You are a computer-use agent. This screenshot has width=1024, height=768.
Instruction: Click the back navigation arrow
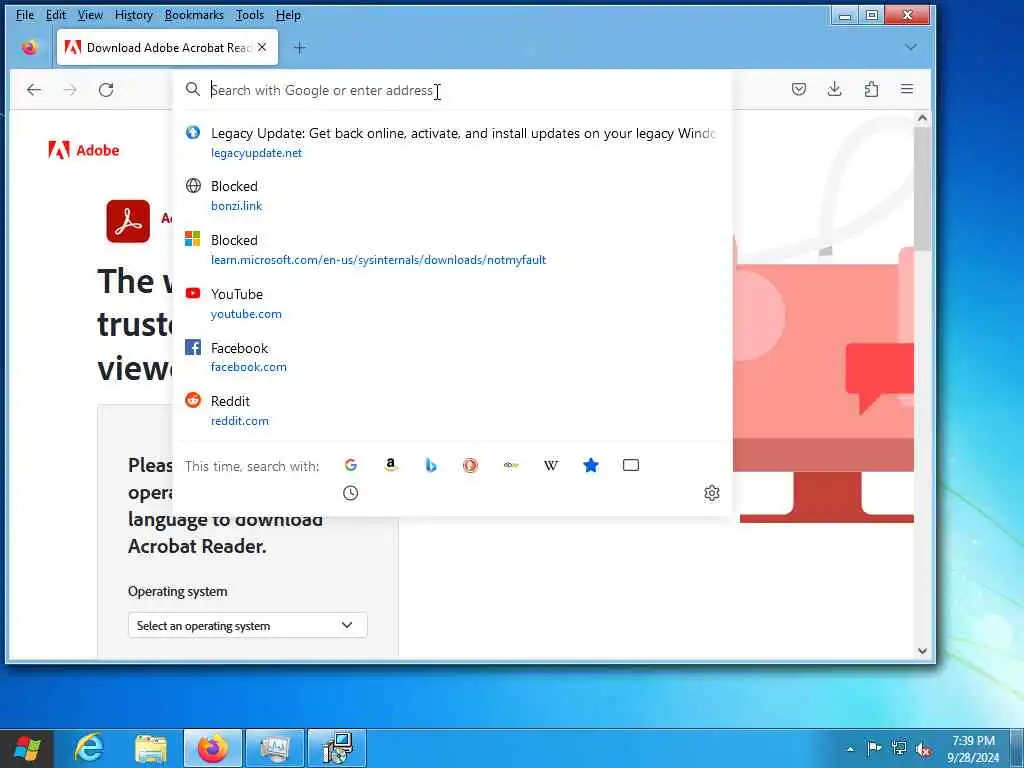(x=34, y=89)
